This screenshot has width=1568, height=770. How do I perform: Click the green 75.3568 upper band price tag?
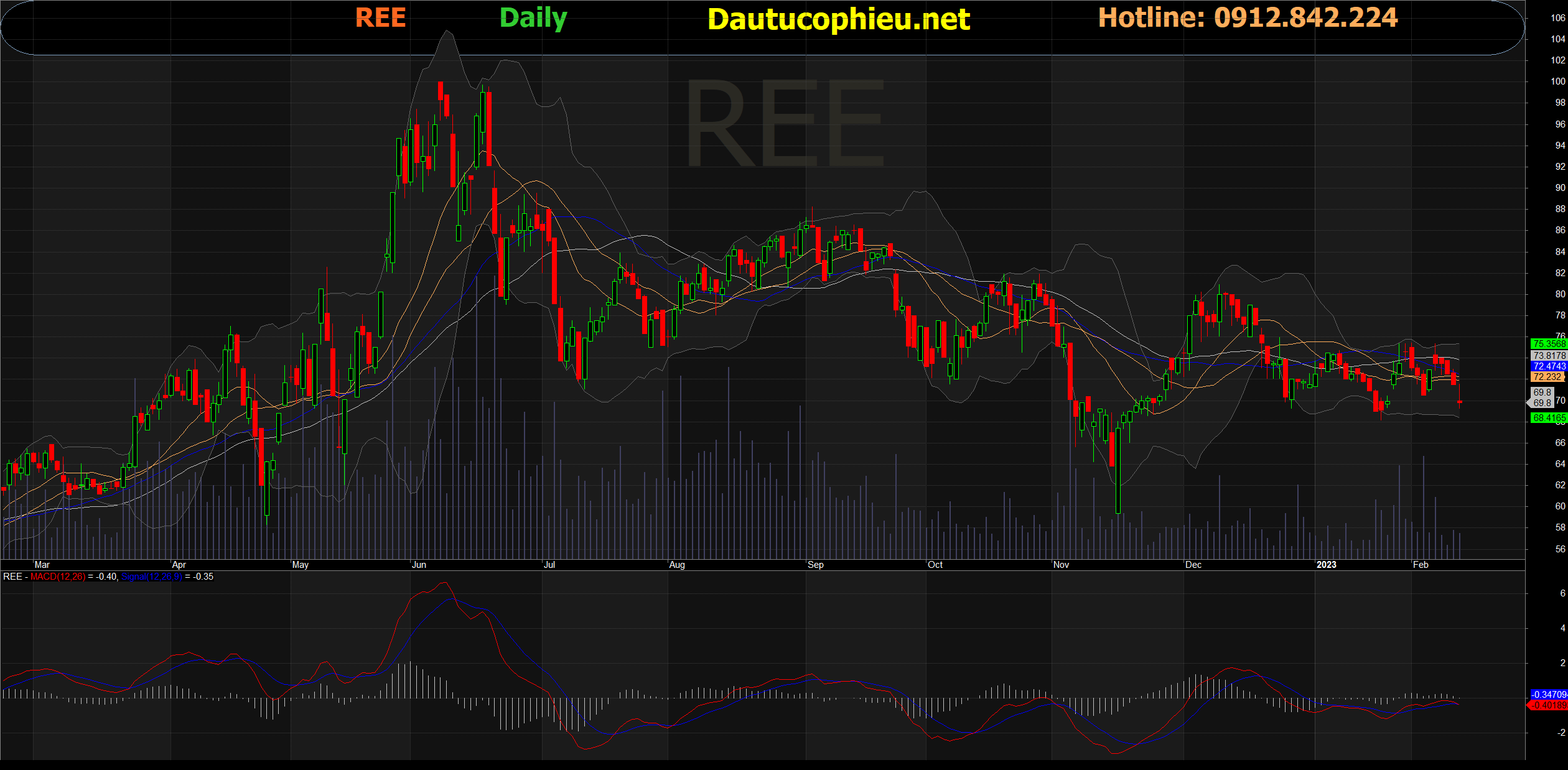coord(1548,344)
